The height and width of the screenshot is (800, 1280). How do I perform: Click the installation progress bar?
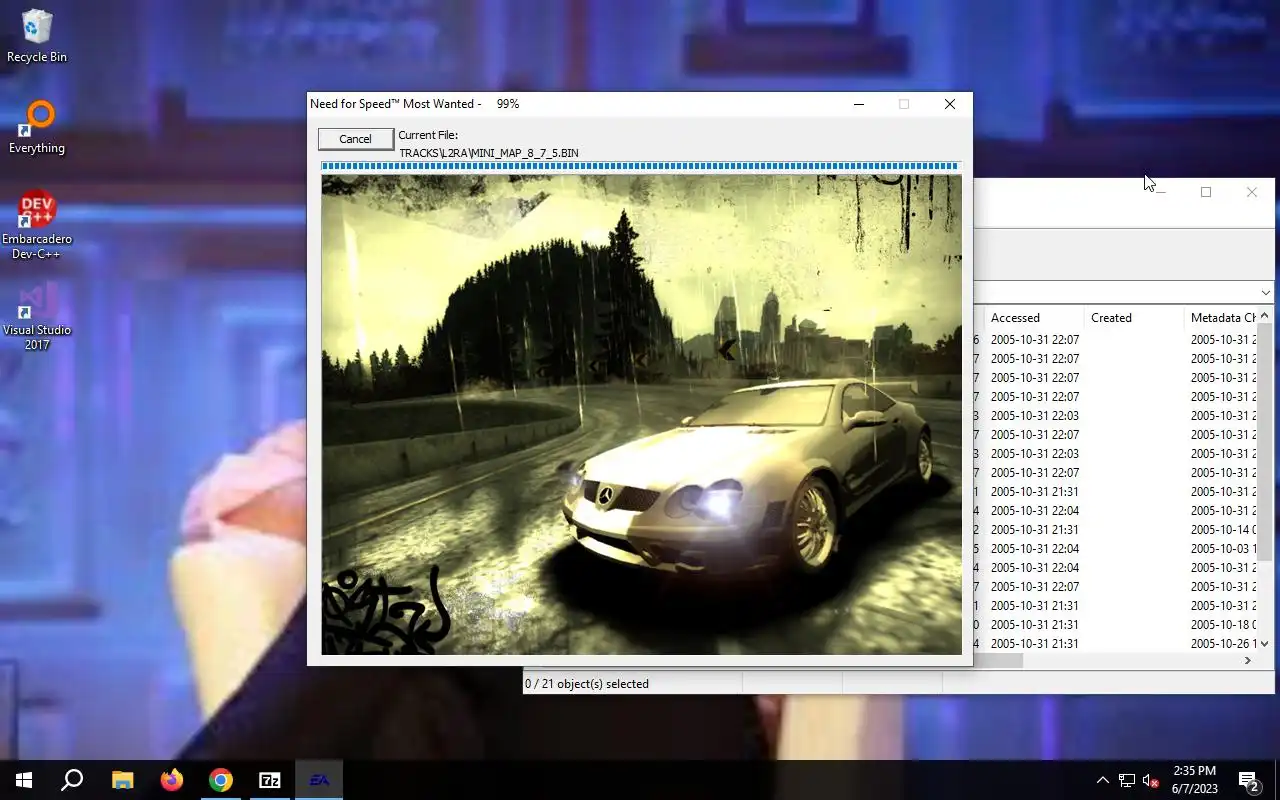click(640, 166)
